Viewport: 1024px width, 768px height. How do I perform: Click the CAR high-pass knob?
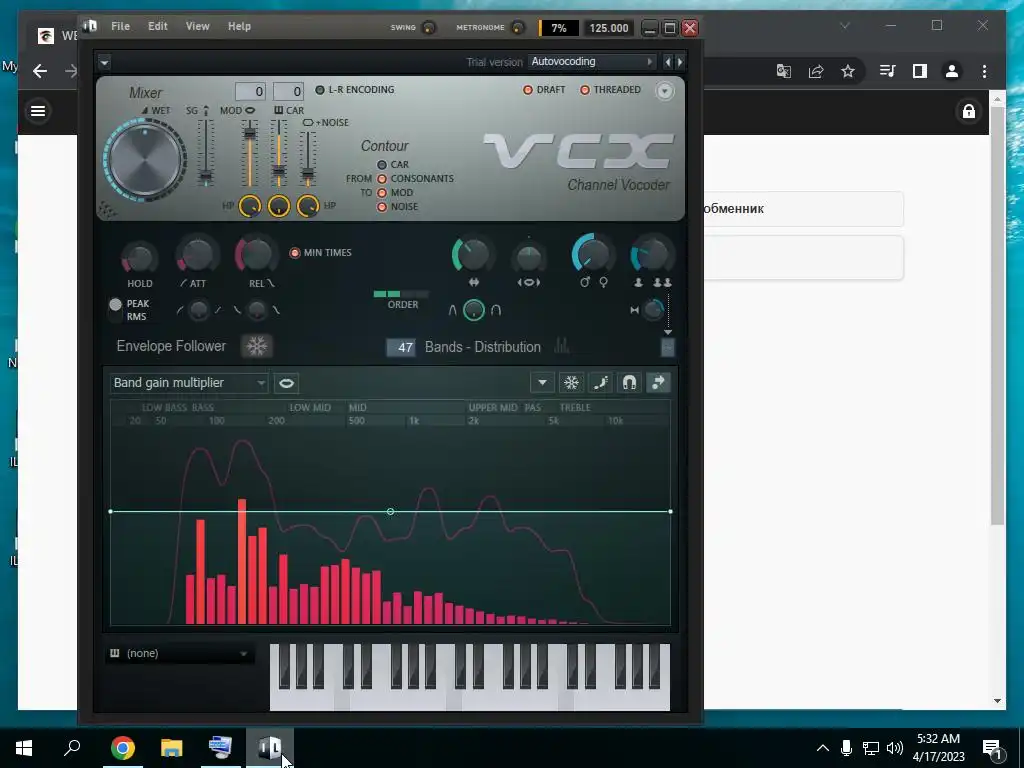pyautogui.click(x=279, y=206)
